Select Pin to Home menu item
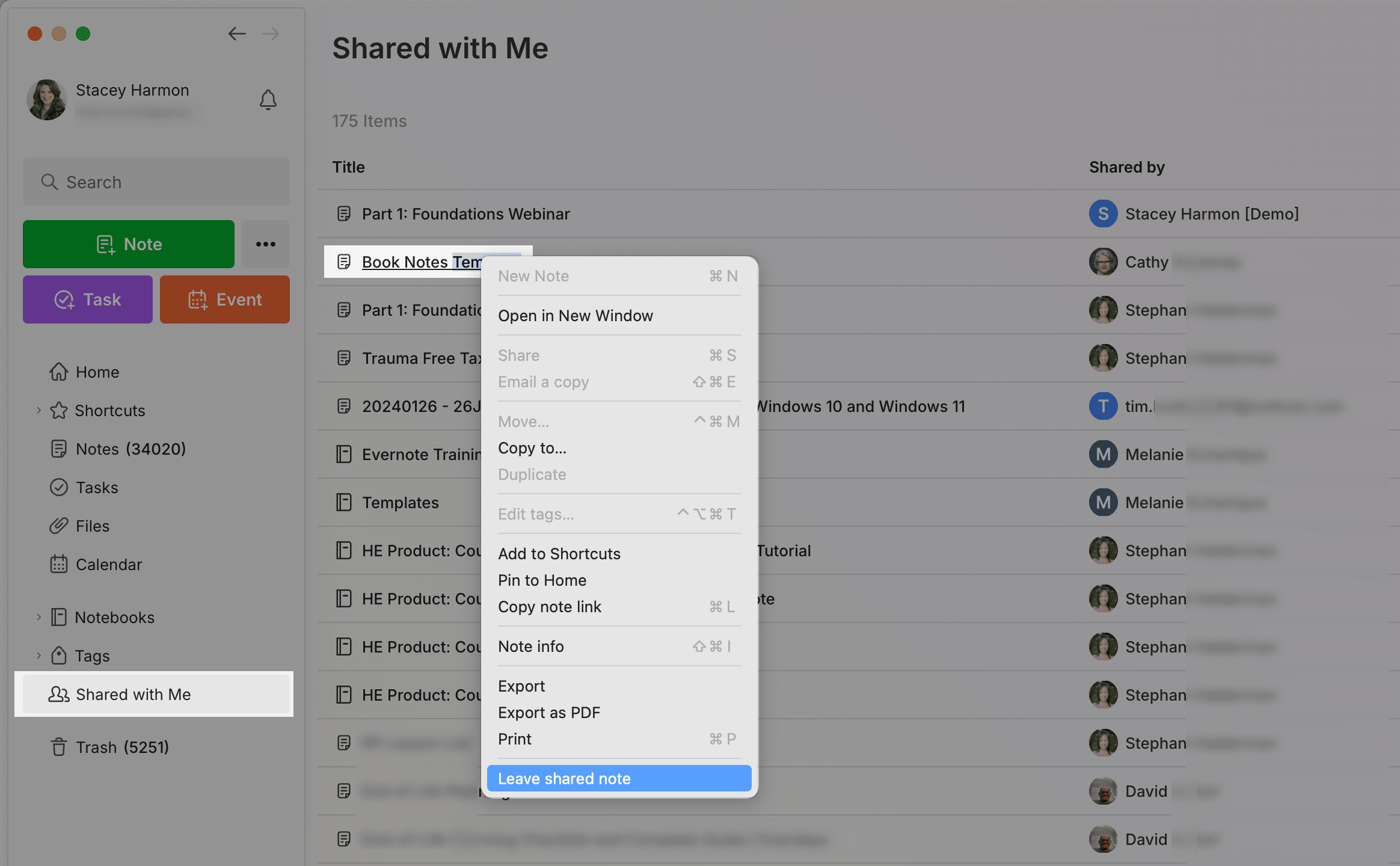Image resolution: width=1400 pixels, height=866 pixels. coord(619,580)
